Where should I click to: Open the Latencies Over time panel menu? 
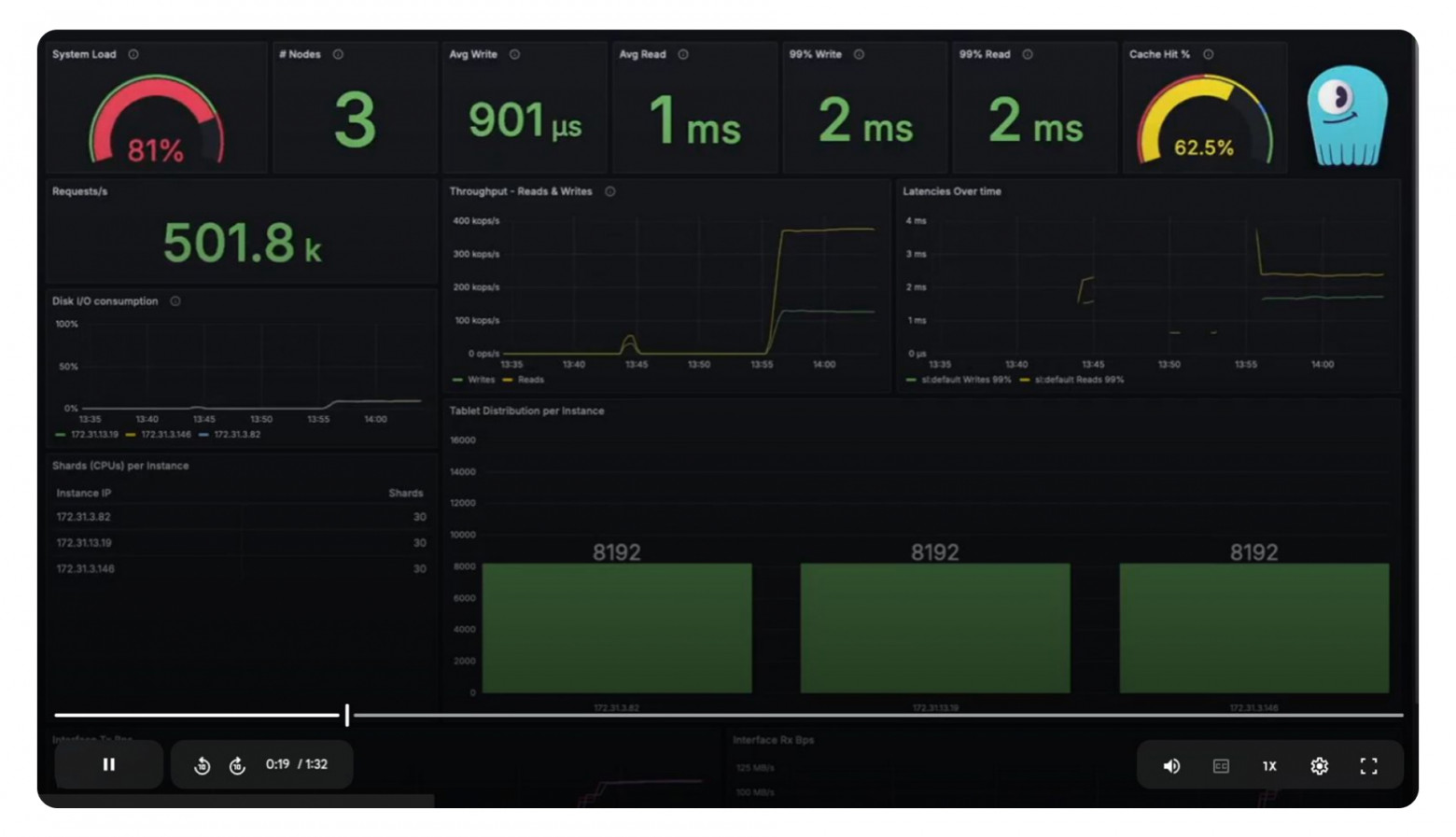pos(952,191)
